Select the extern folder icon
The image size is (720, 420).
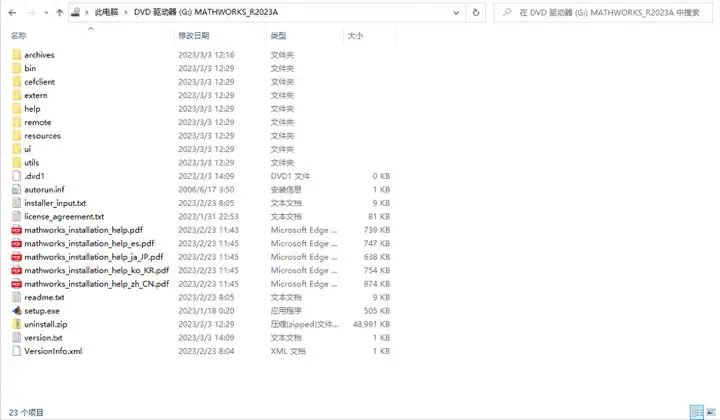pos(17,95)
